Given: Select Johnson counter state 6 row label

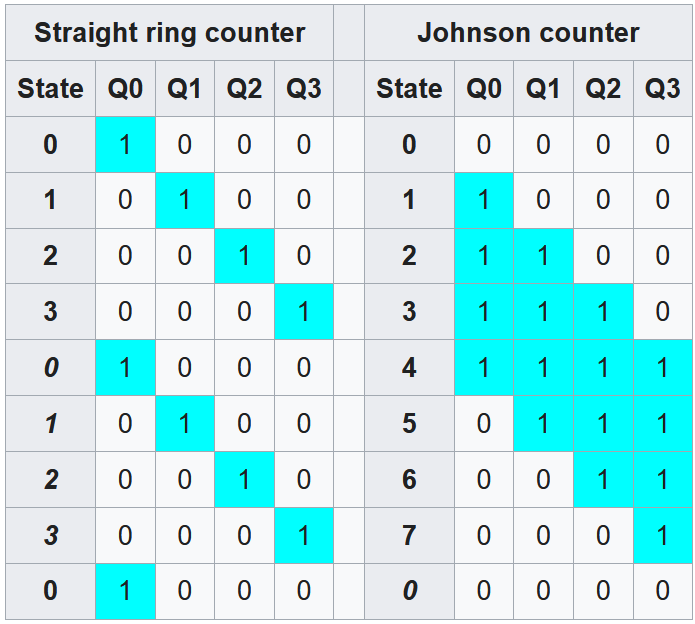Looking at the screenshot, I should pos(409,479).
